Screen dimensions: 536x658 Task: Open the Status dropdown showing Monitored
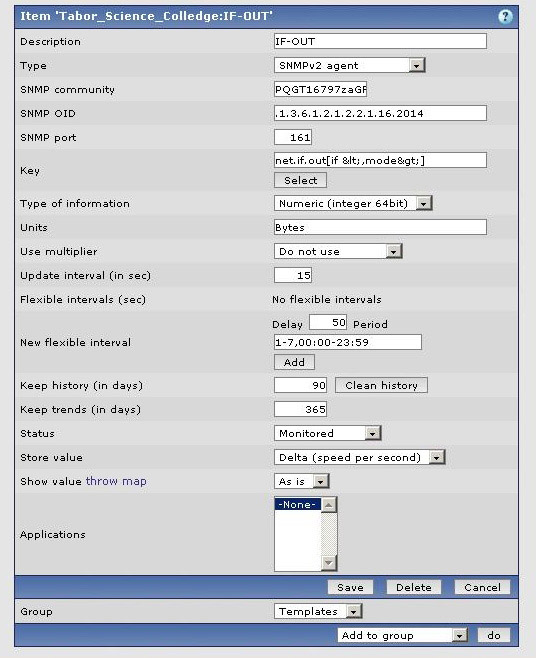327,433
